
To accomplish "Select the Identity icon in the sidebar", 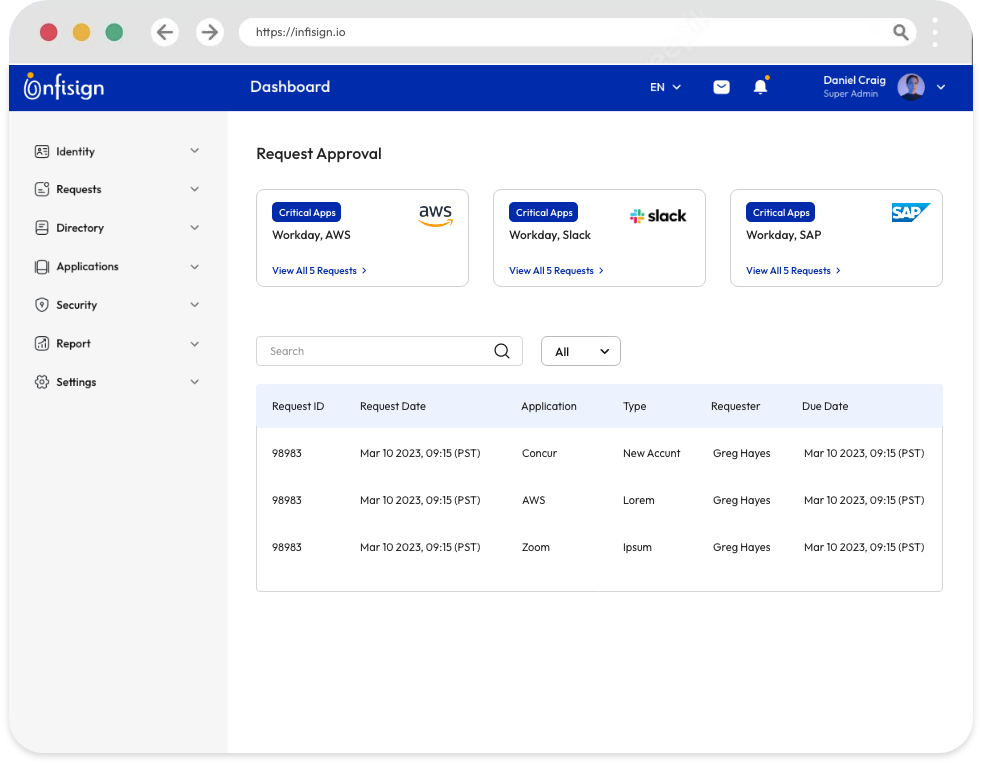I will (40, 151).
